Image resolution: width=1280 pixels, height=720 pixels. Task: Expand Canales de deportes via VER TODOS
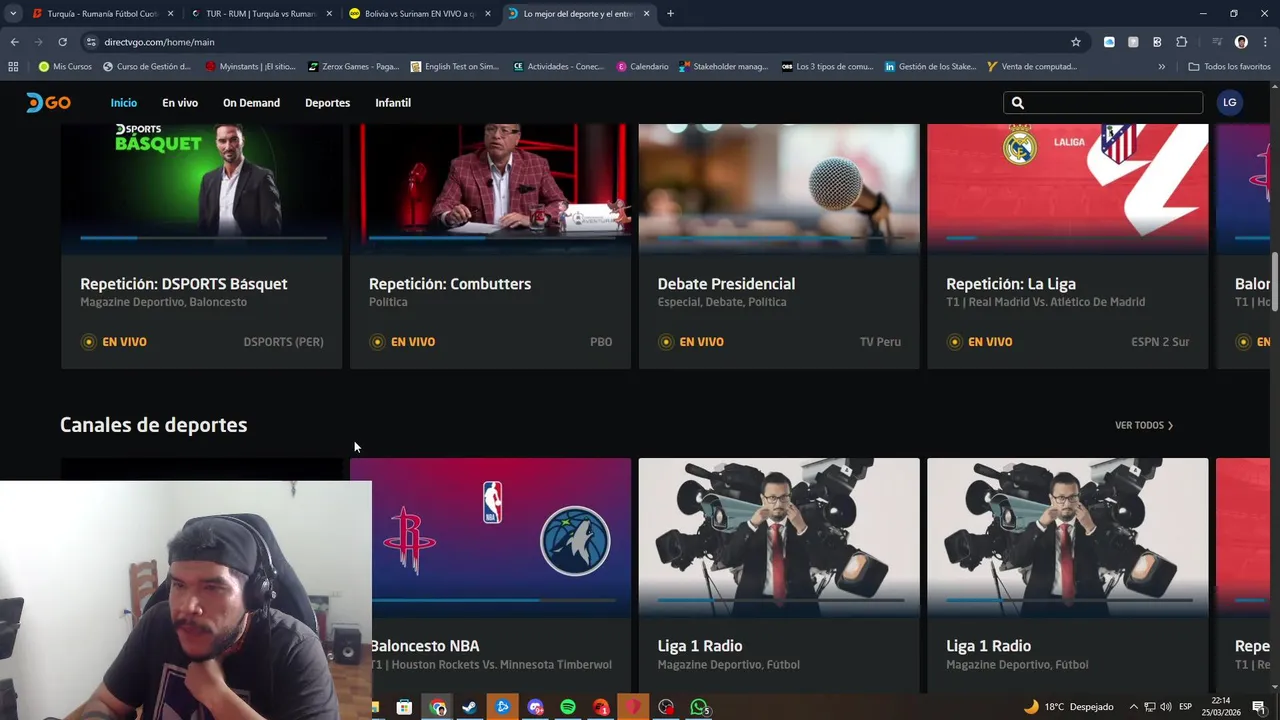(x=1144, y=425)
